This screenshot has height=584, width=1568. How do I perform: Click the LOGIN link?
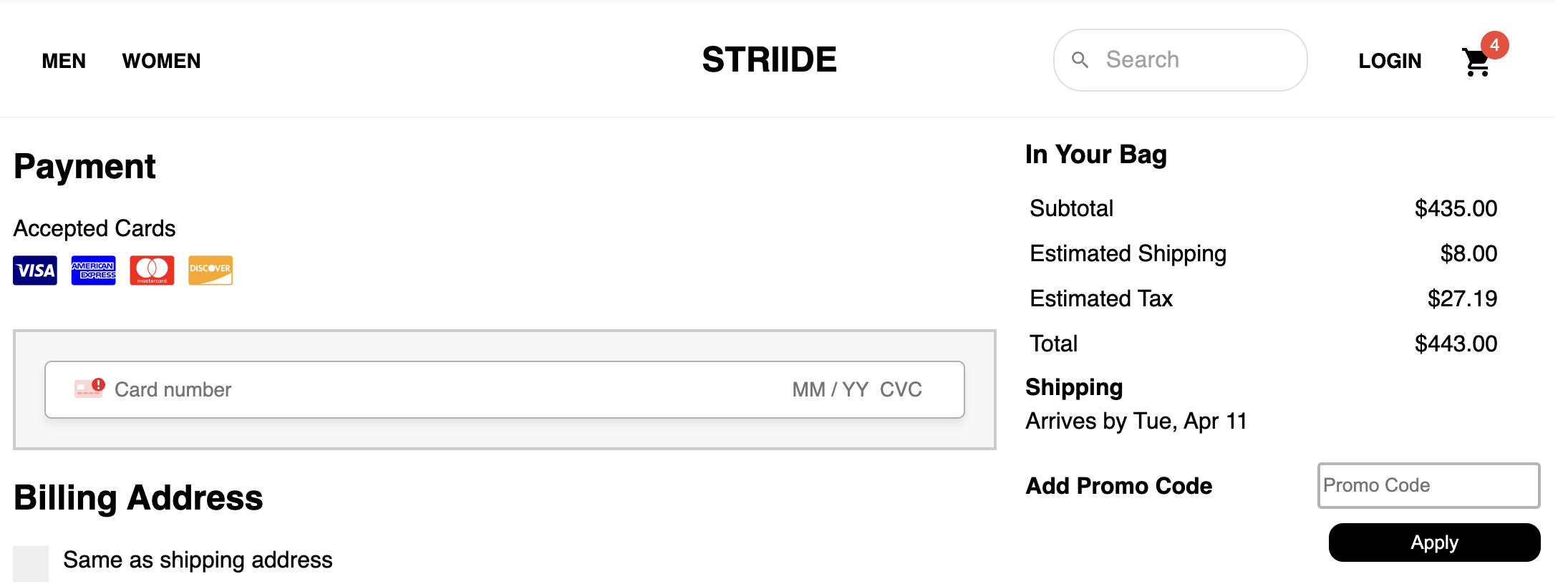coord(1390,61)
